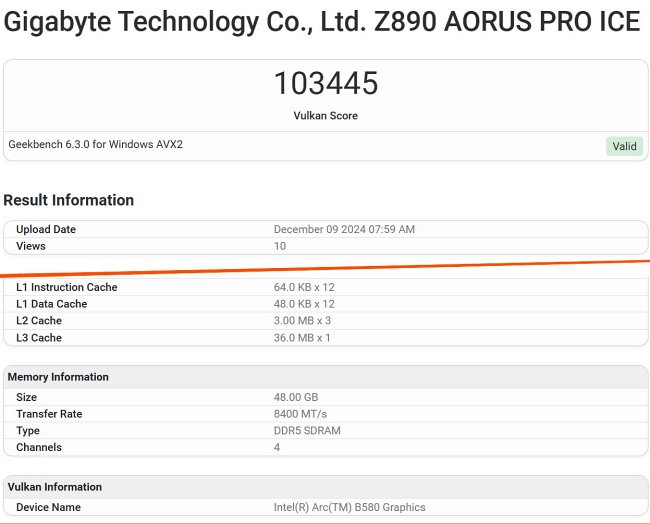This screenshot has width=650, height=524.
Task: Select the 48.0 KB x 12 value
Action: [x=304, y=304]
